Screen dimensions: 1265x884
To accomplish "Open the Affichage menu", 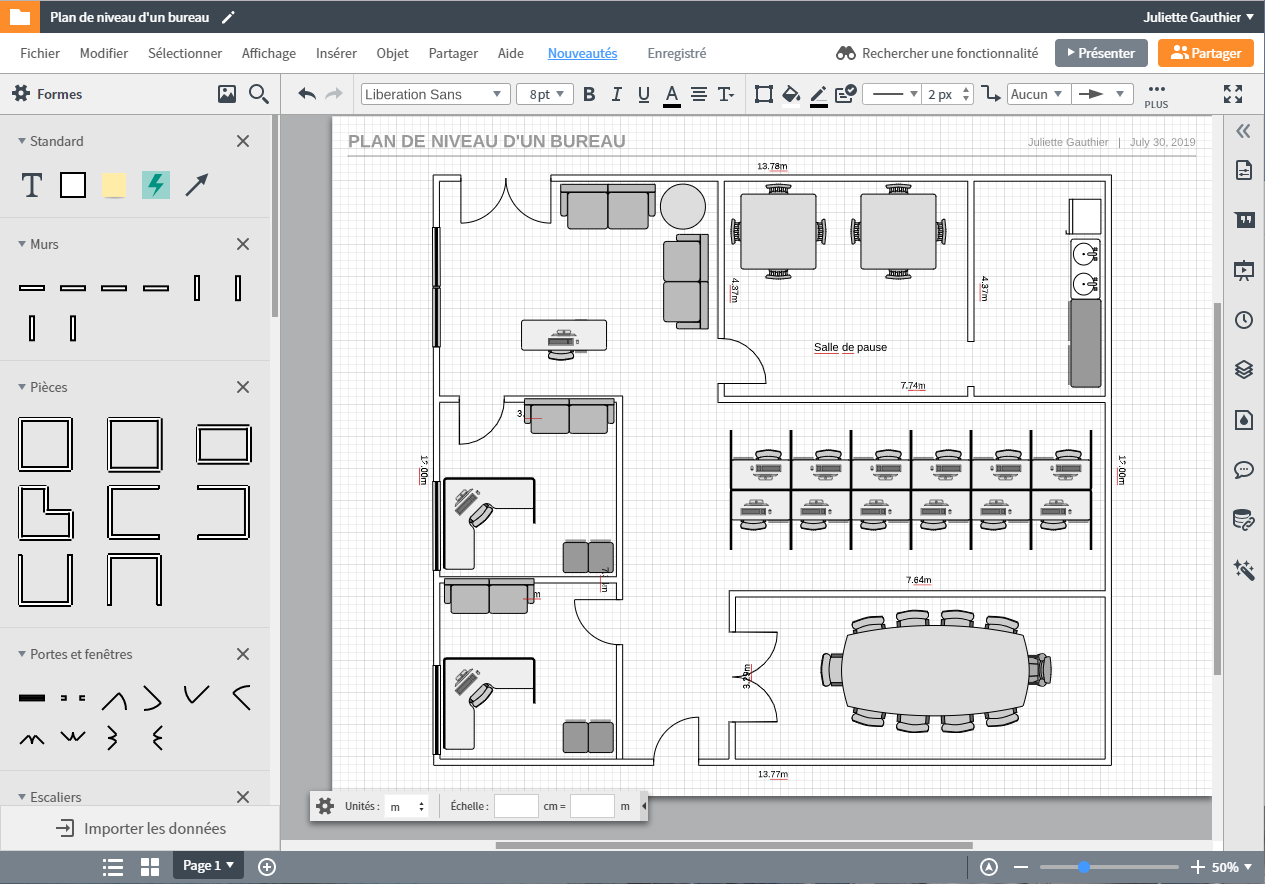I will coord(269,53).
